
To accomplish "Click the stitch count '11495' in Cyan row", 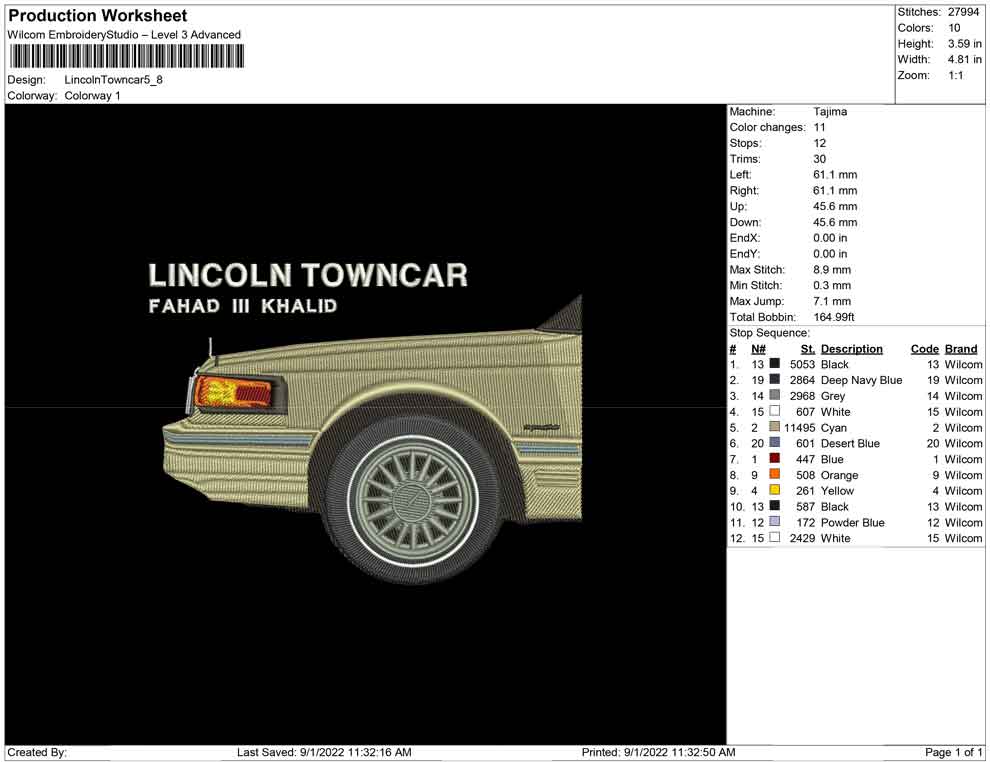I will (x=799, y=427).
